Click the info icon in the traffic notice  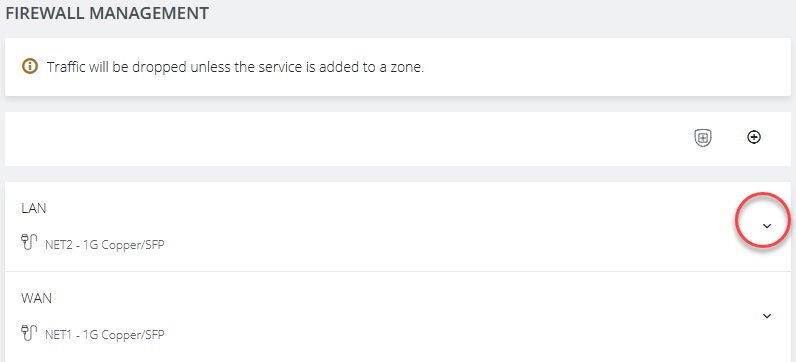pyautogui.click(x=30, y=66)
